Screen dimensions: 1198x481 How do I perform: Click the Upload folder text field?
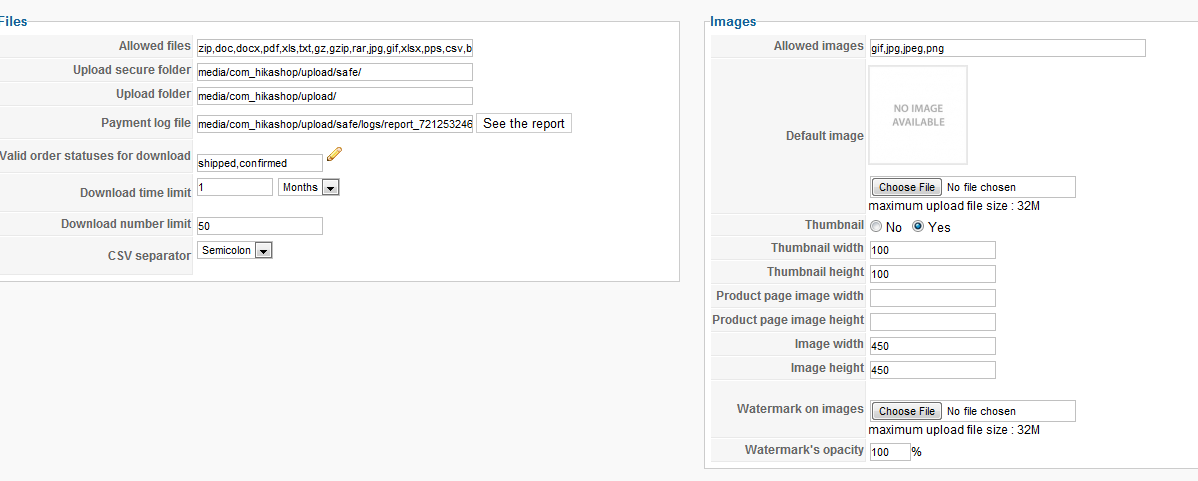(x=335, y=95)
